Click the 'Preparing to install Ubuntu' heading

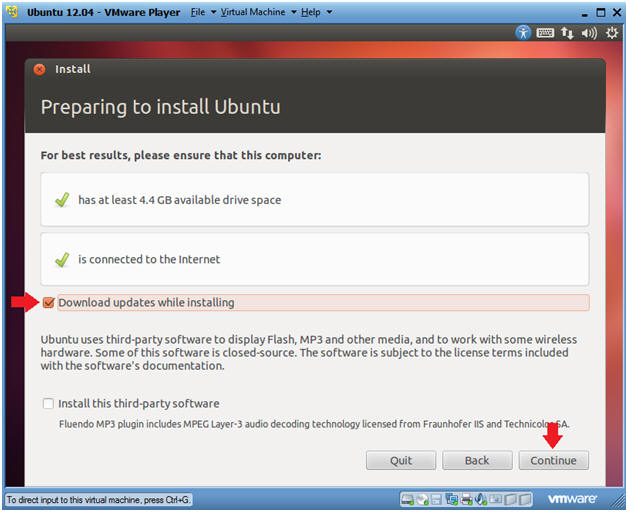[161, 107]
